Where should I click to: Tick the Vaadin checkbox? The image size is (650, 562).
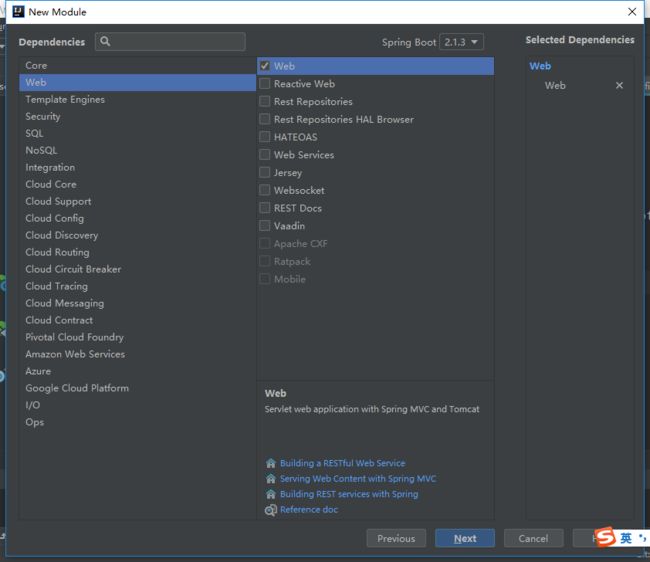coord(264,226)
